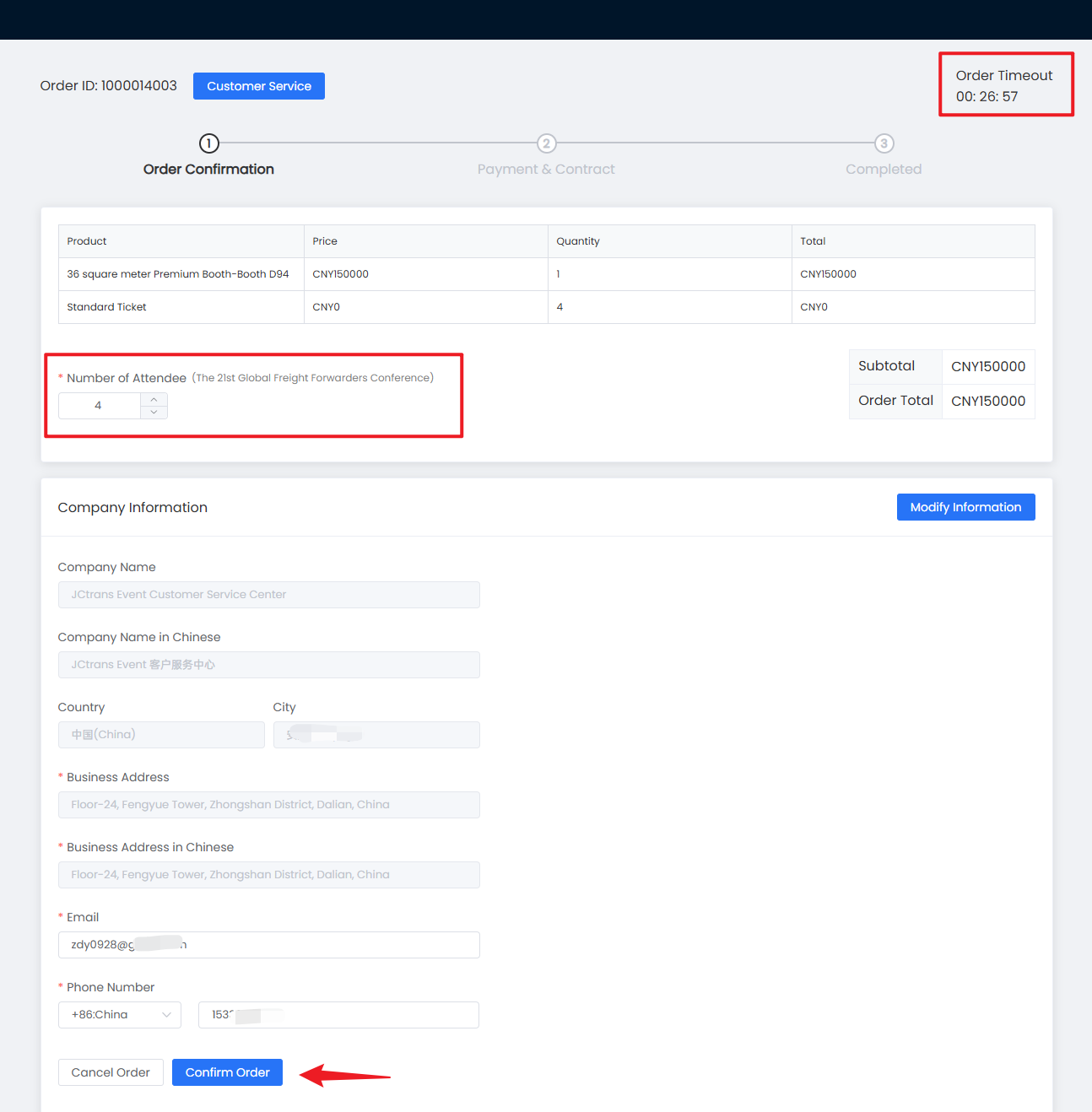
Task: Click the Customer Service button
Action: tap(258, 86)
